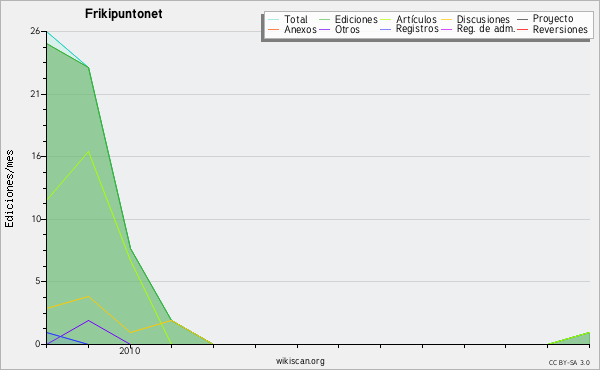Click the Otros legend entry
The width and height of the screenshot is (600, 370).
tap(339, 29)
